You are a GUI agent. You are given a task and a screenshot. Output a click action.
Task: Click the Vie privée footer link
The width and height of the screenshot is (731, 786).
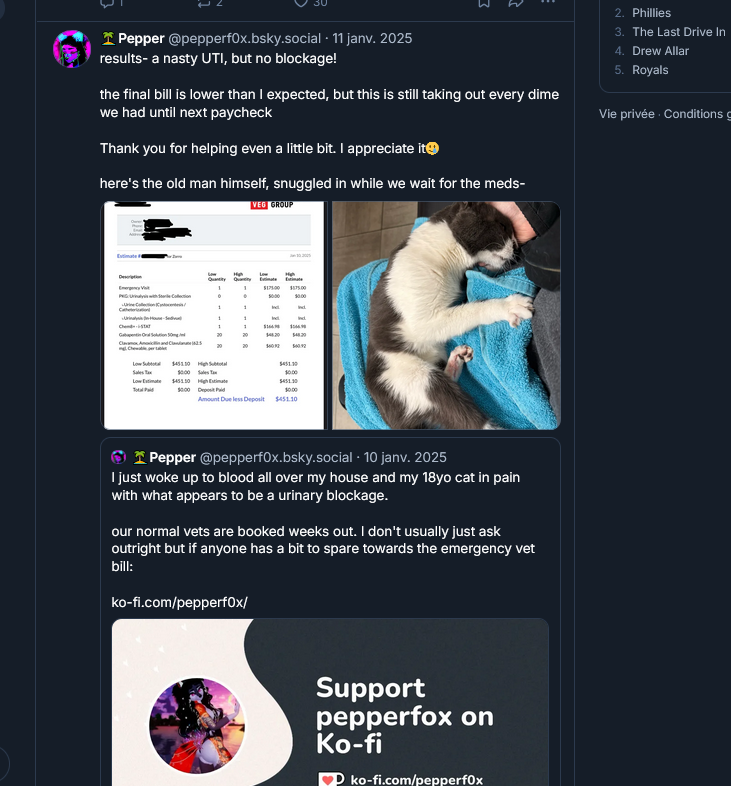626,114
